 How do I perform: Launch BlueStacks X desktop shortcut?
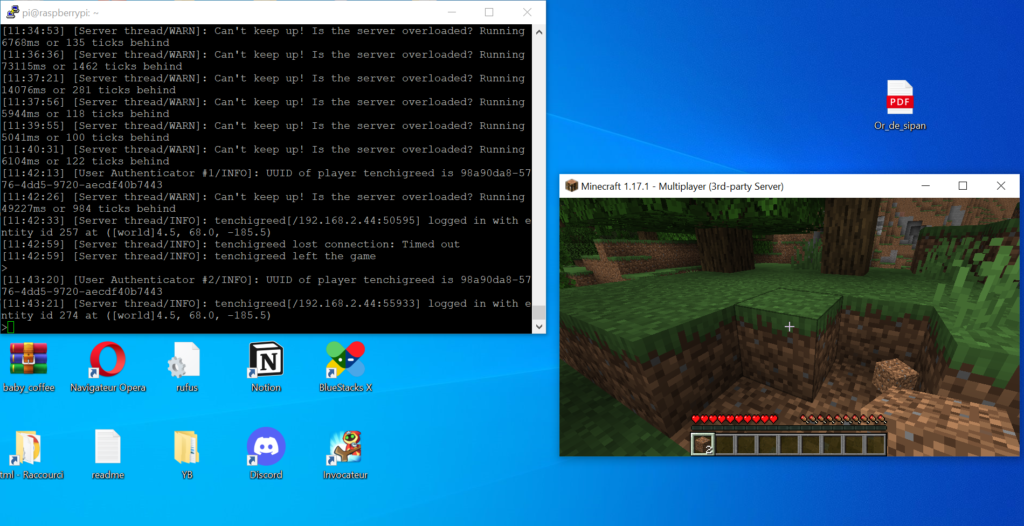[x=345, y=359]
